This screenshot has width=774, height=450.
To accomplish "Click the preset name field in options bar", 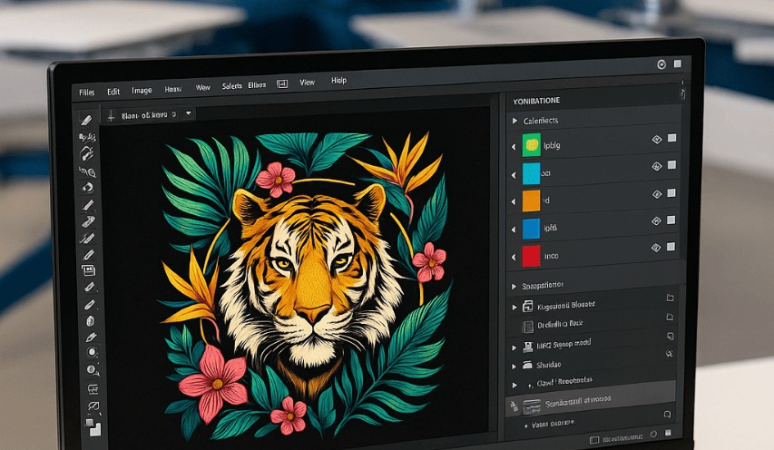I will pyautogui.click(x=149, y=115).
